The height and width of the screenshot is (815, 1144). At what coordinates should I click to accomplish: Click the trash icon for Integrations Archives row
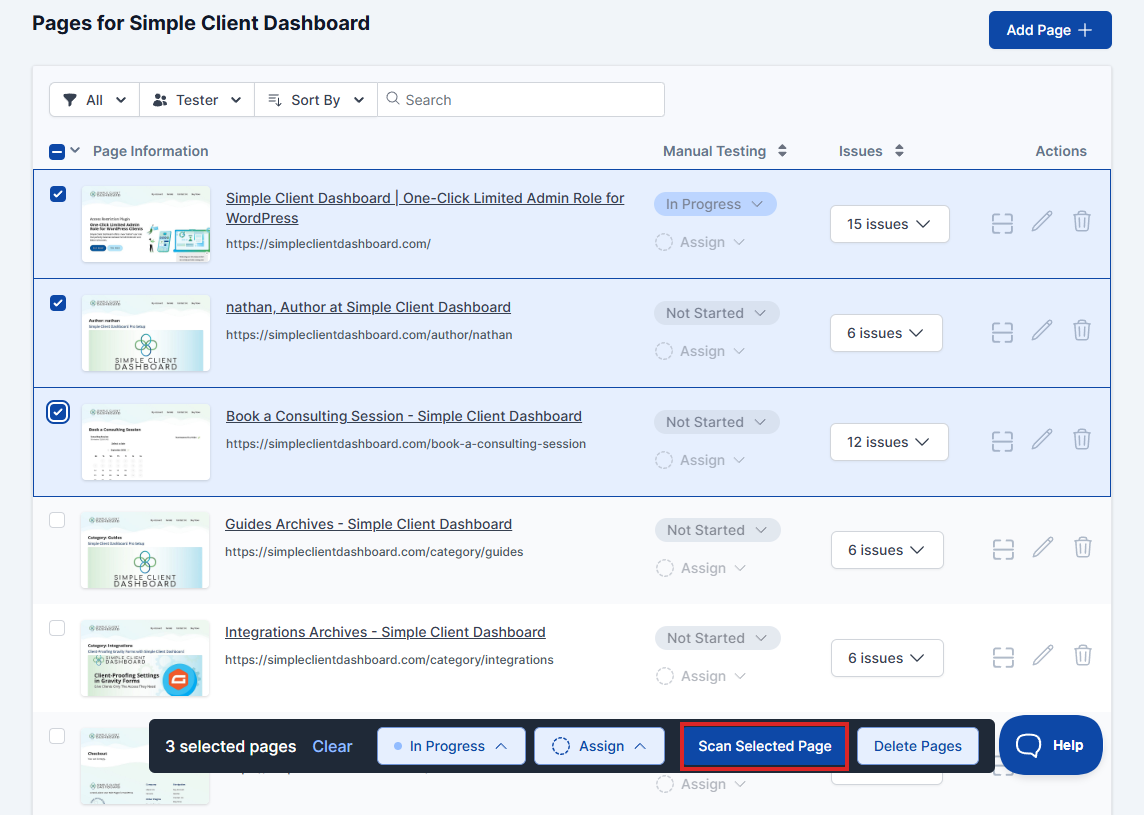[1083, 654]
